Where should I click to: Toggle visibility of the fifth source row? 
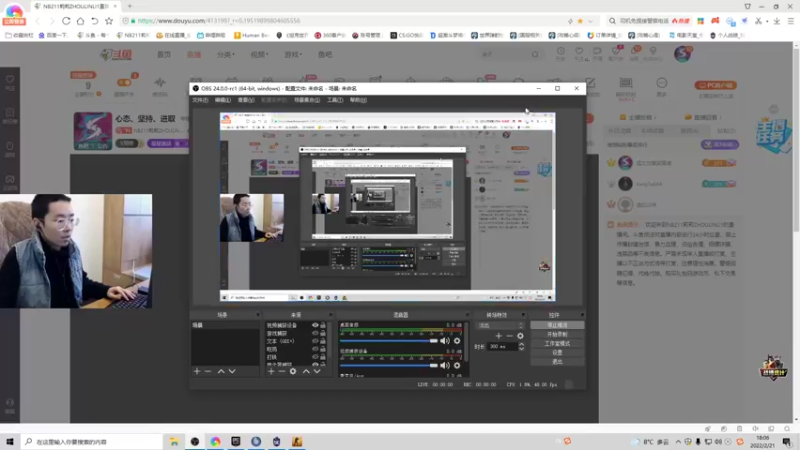click(x=315, y=357)
